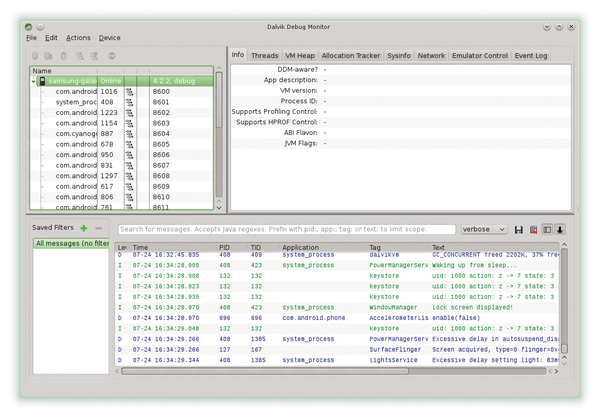Click the thread icon in row 8605
This screenshot has width=600, height=418.
[130, 144]
